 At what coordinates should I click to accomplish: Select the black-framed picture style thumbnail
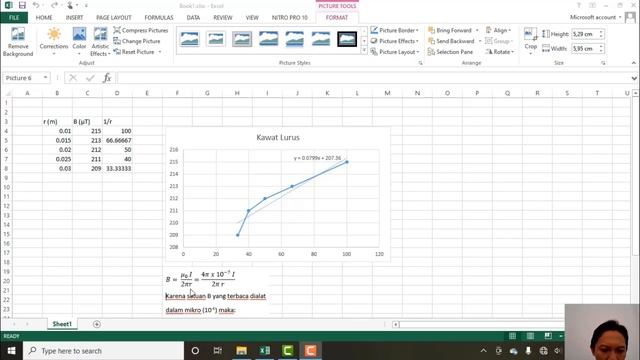click(347, 39)
